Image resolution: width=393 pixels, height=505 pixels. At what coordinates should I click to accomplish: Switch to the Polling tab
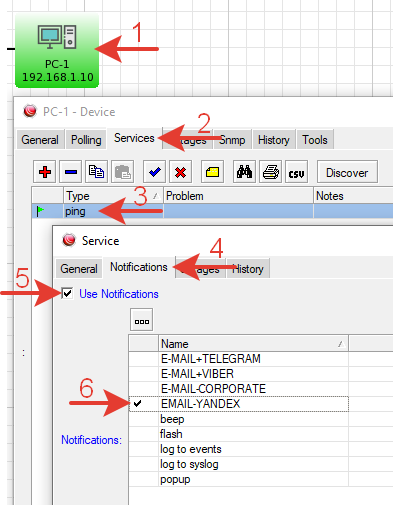coord(86,140)
